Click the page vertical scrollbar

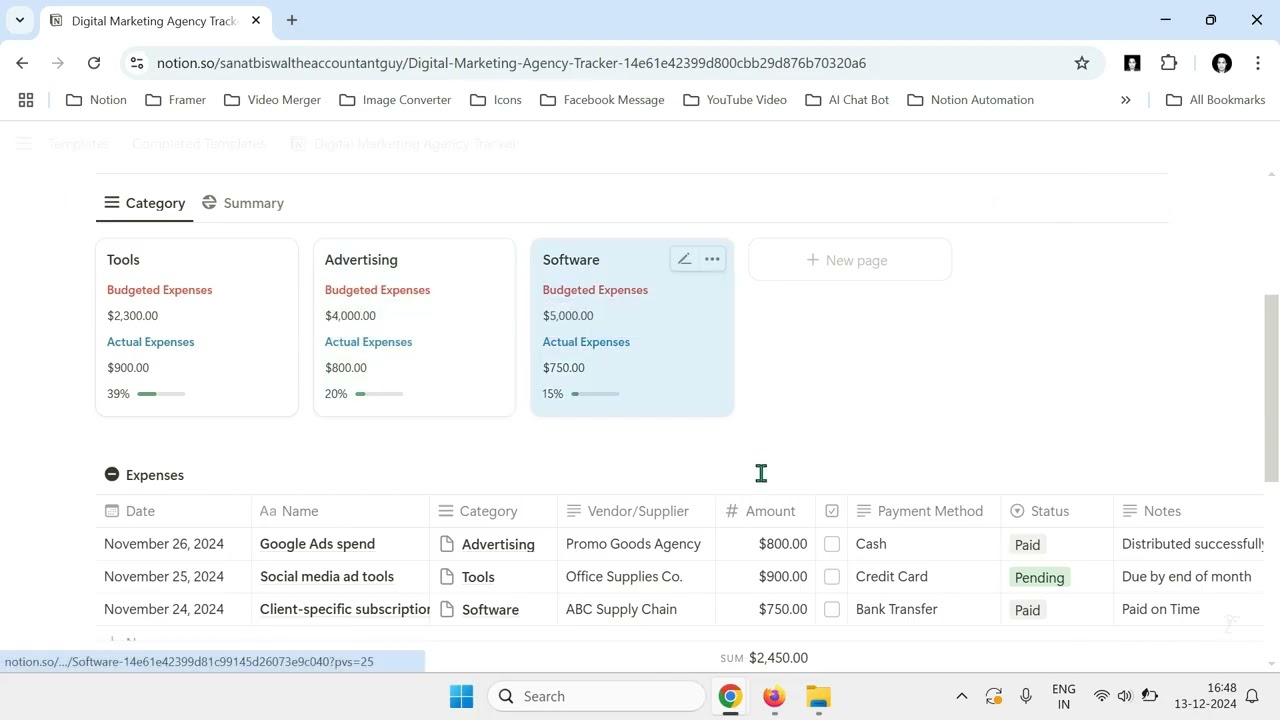1271,388
